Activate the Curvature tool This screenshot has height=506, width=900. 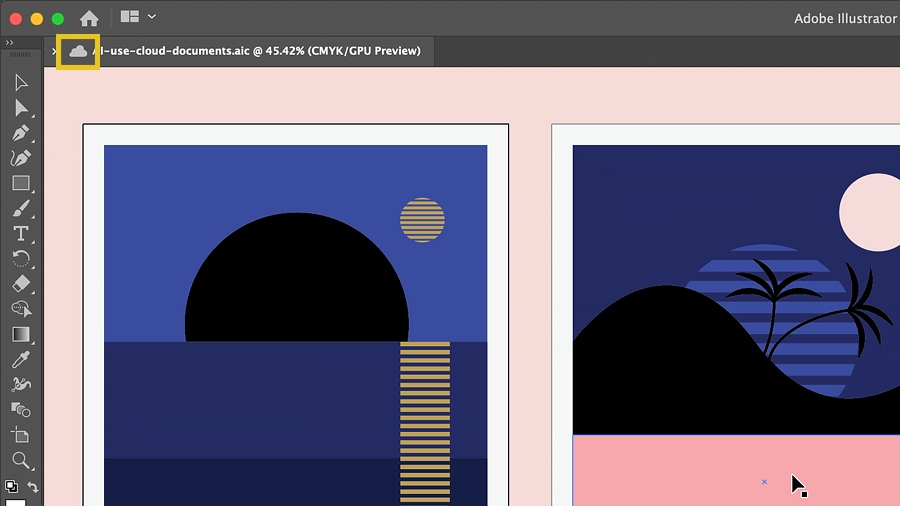tap(21, 158)
